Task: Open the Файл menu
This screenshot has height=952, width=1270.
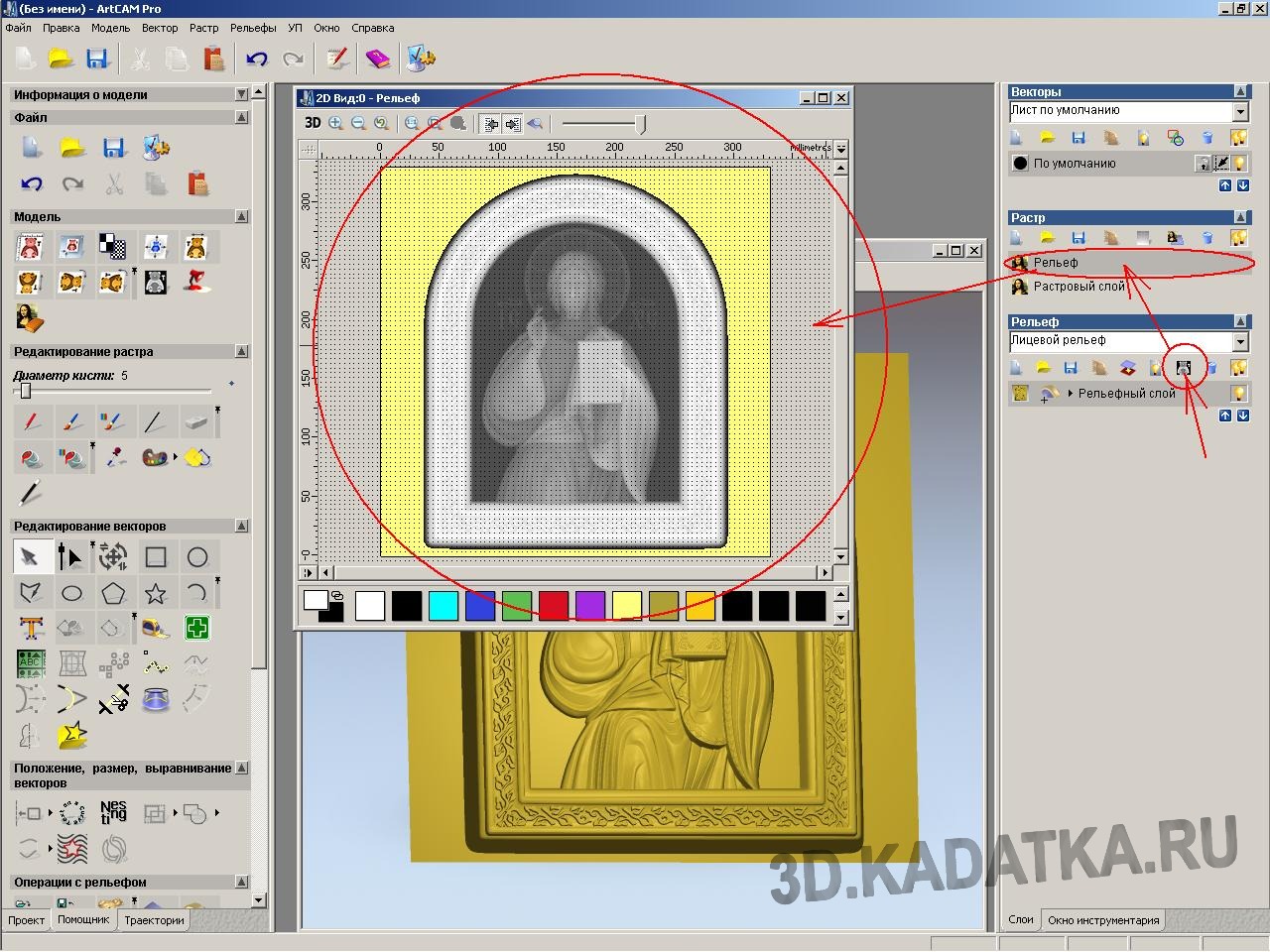Action: [x=18, y=28]
